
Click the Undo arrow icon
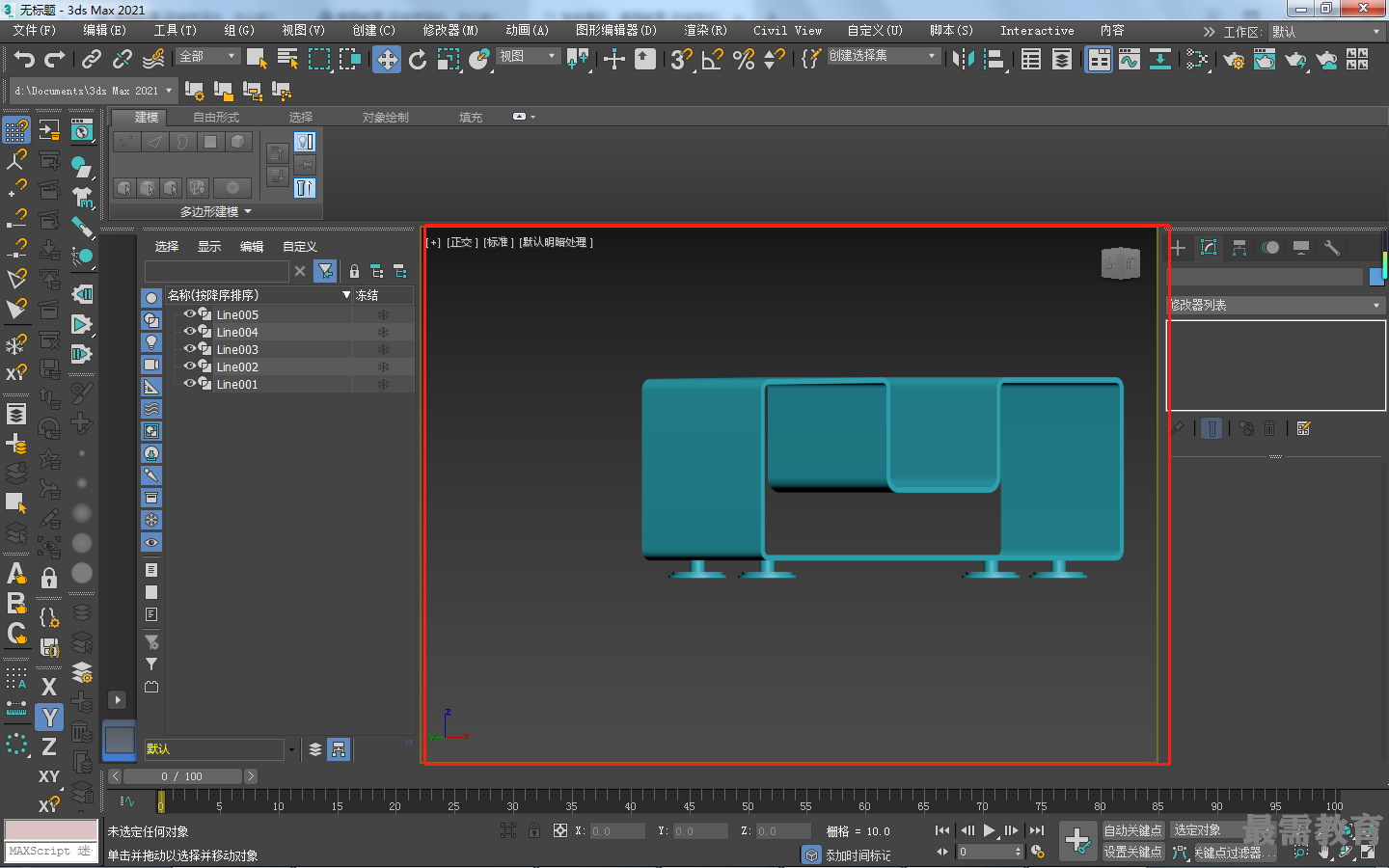click(24, 60)
